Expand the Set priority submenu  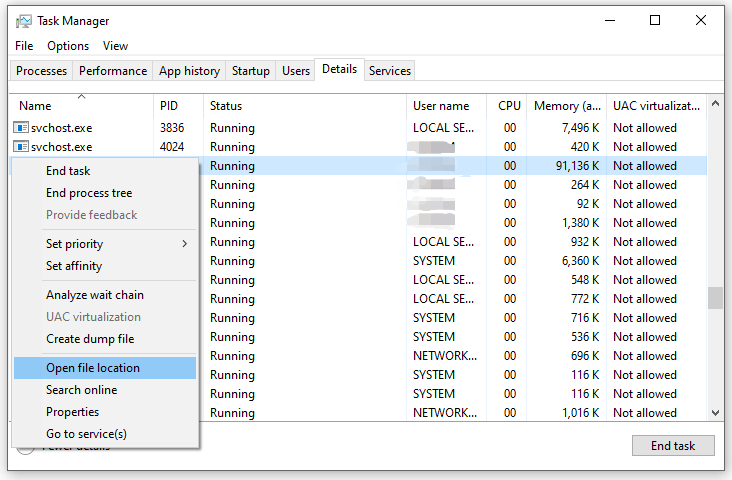coord(105,244)
